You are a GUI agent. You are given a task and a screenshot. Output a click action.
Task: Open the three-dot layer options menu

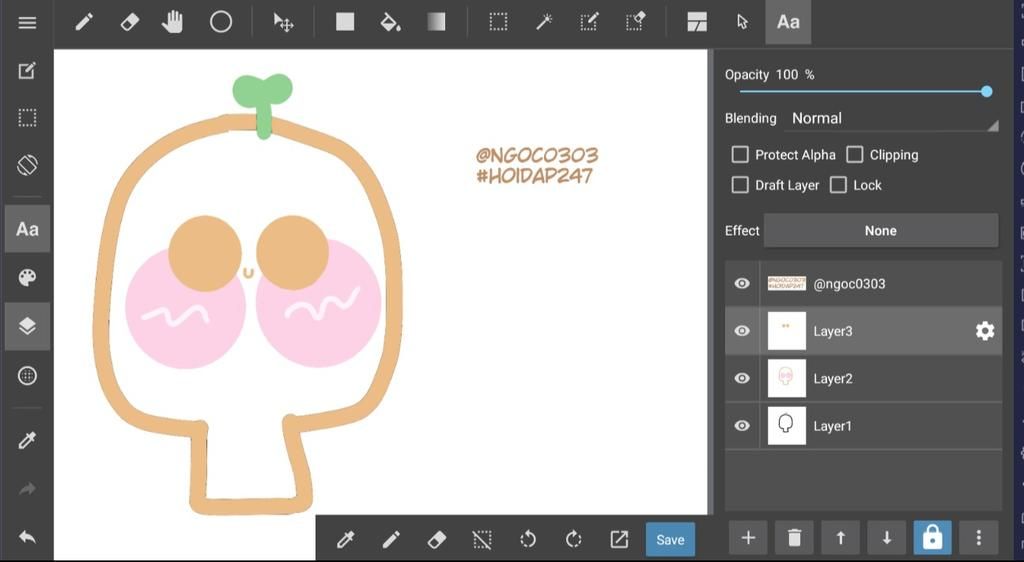click(978, 538)
